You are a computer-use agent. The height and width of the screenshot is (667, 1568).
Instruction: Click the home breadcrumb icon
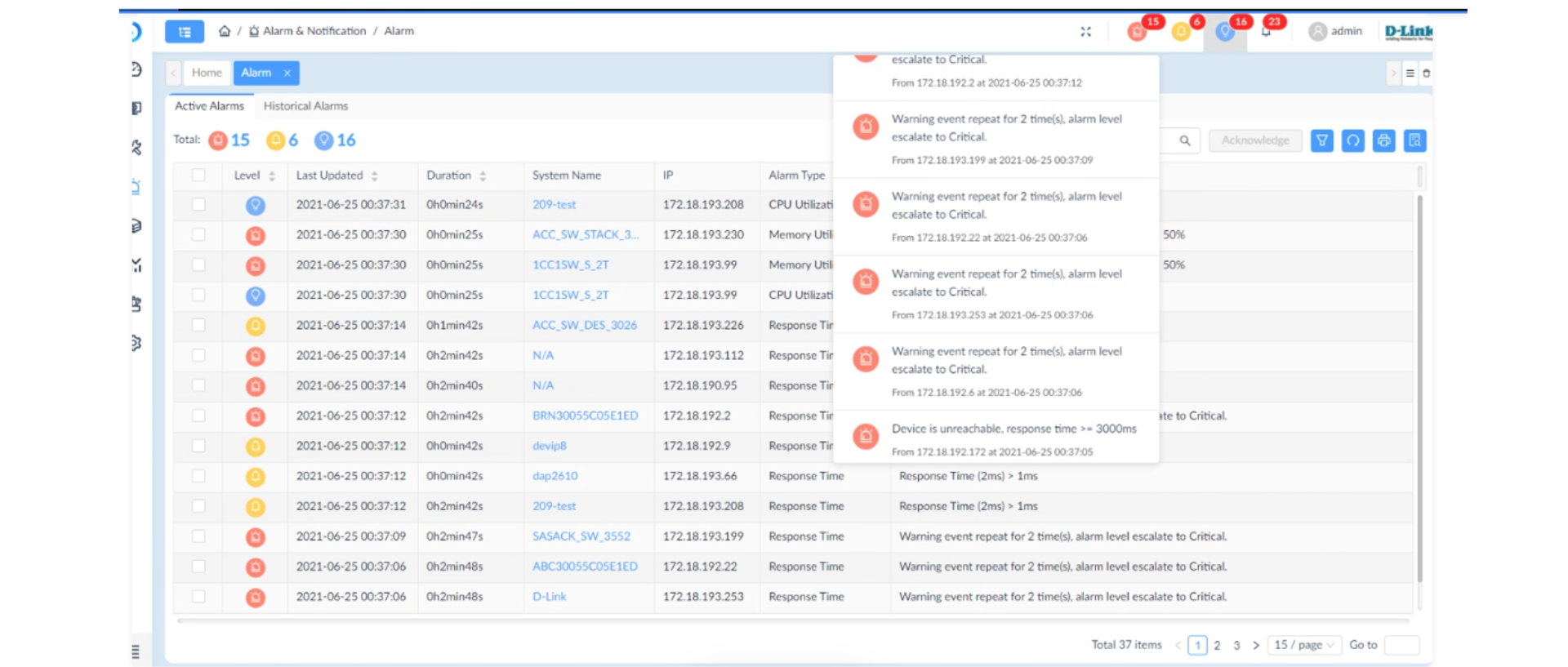pos(225,31)
